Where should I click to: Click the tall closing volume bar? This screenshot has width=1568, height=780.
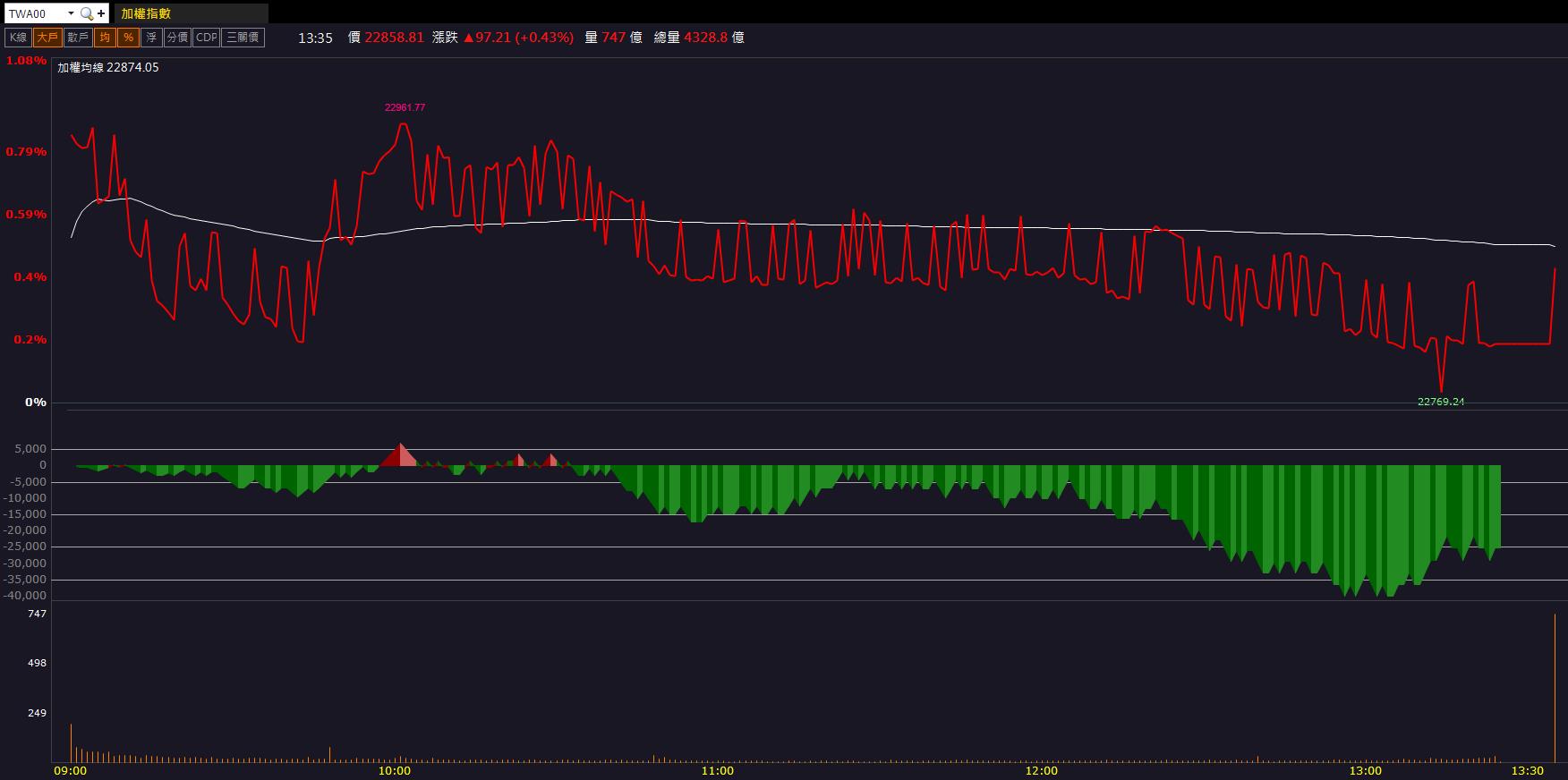1555,688
